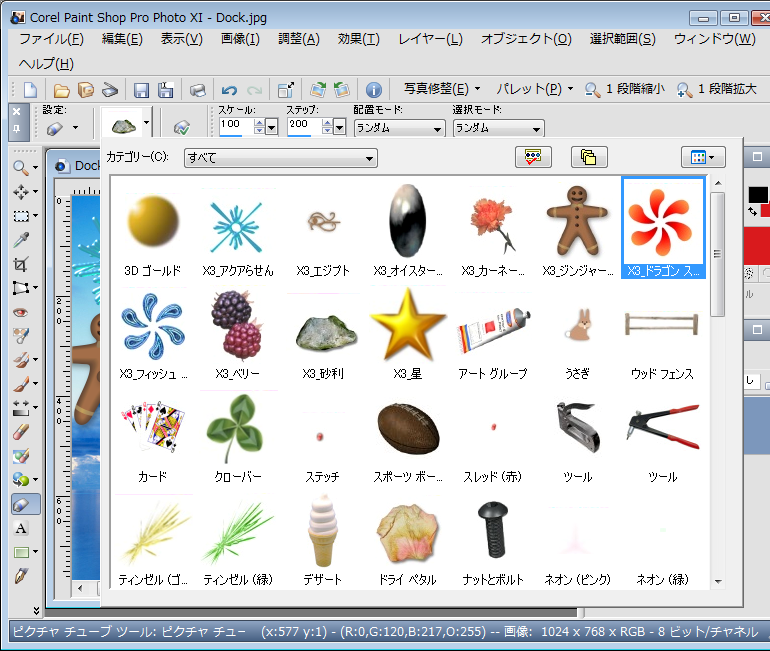770x651 pixels.
Task: Open the 画像(I) menu
Action: (240, 39)
